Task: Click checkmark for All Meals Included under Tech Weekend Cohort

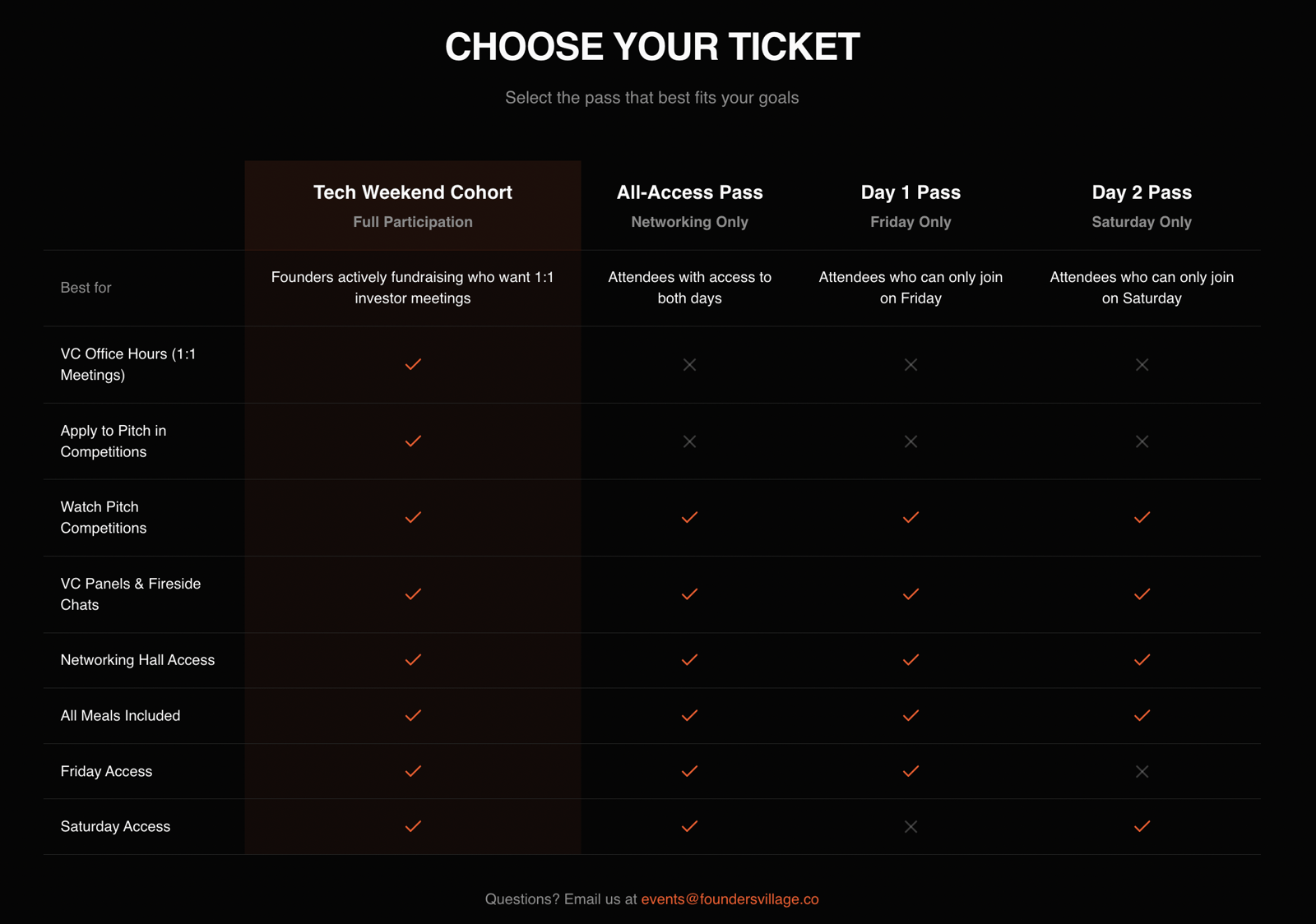Action: tap(413, 715)
